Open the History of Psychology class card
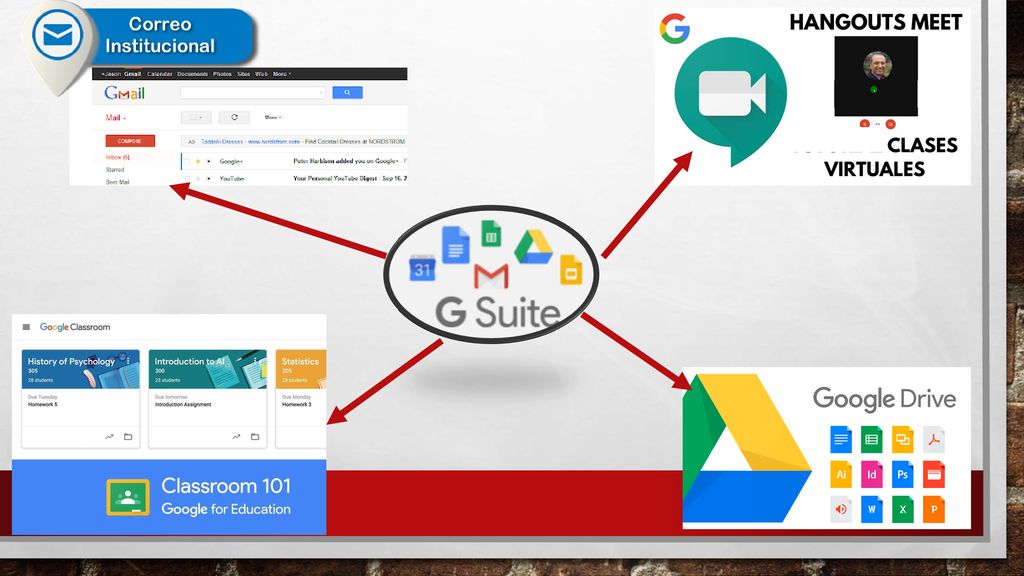The image size is (1024, 576). click(x=80, y=399)
